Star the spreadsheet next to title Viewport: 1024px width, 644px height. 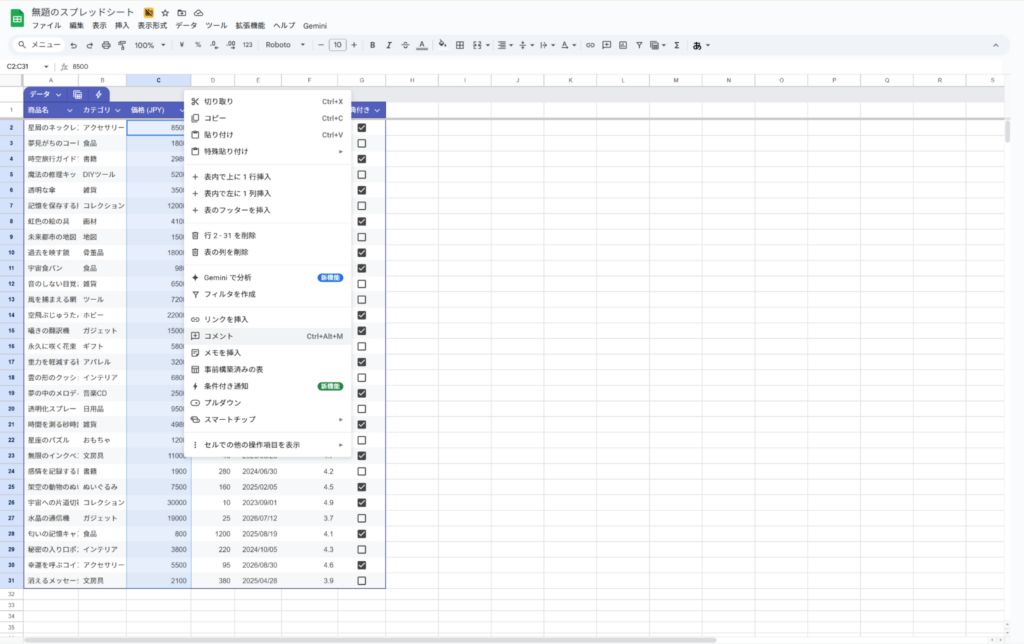(165, 12)
